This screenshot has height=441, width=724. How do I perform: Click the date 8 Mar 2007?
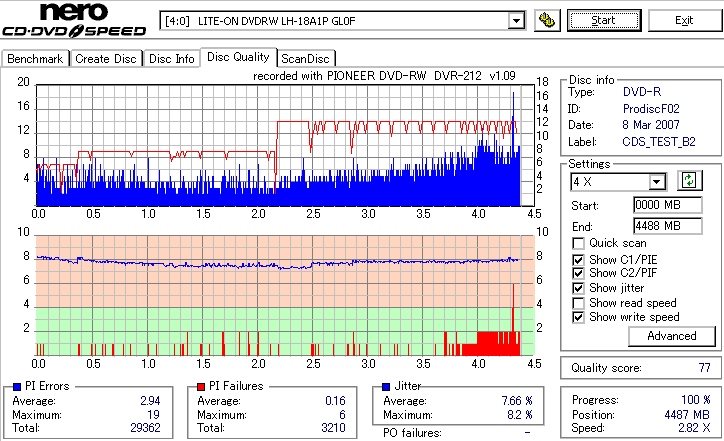(651, 125)
